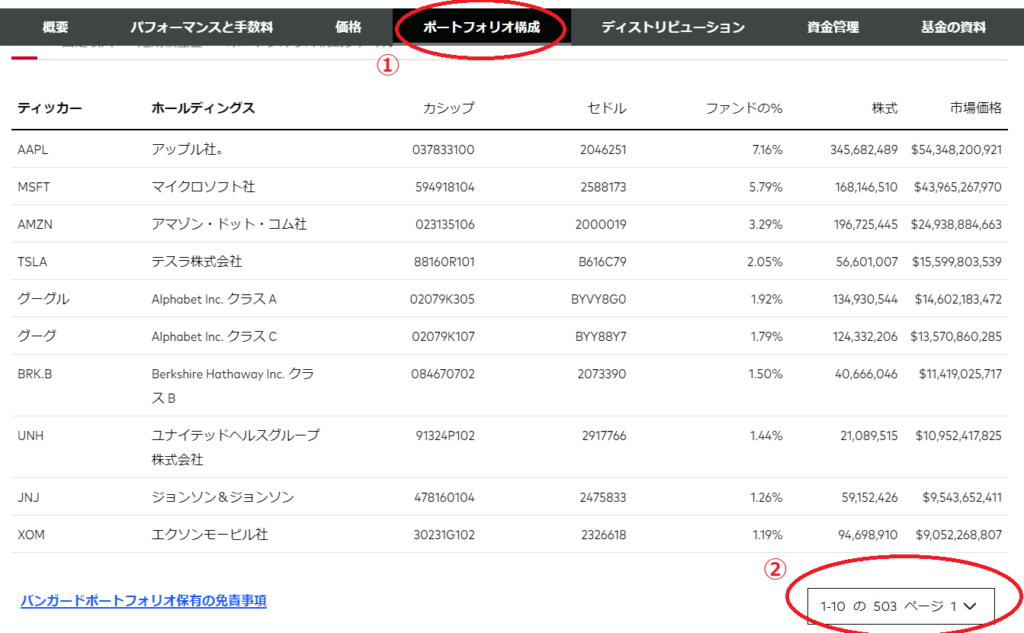
Task: Switch to パフォーマンスと手数料 tab
Action: 201,27
